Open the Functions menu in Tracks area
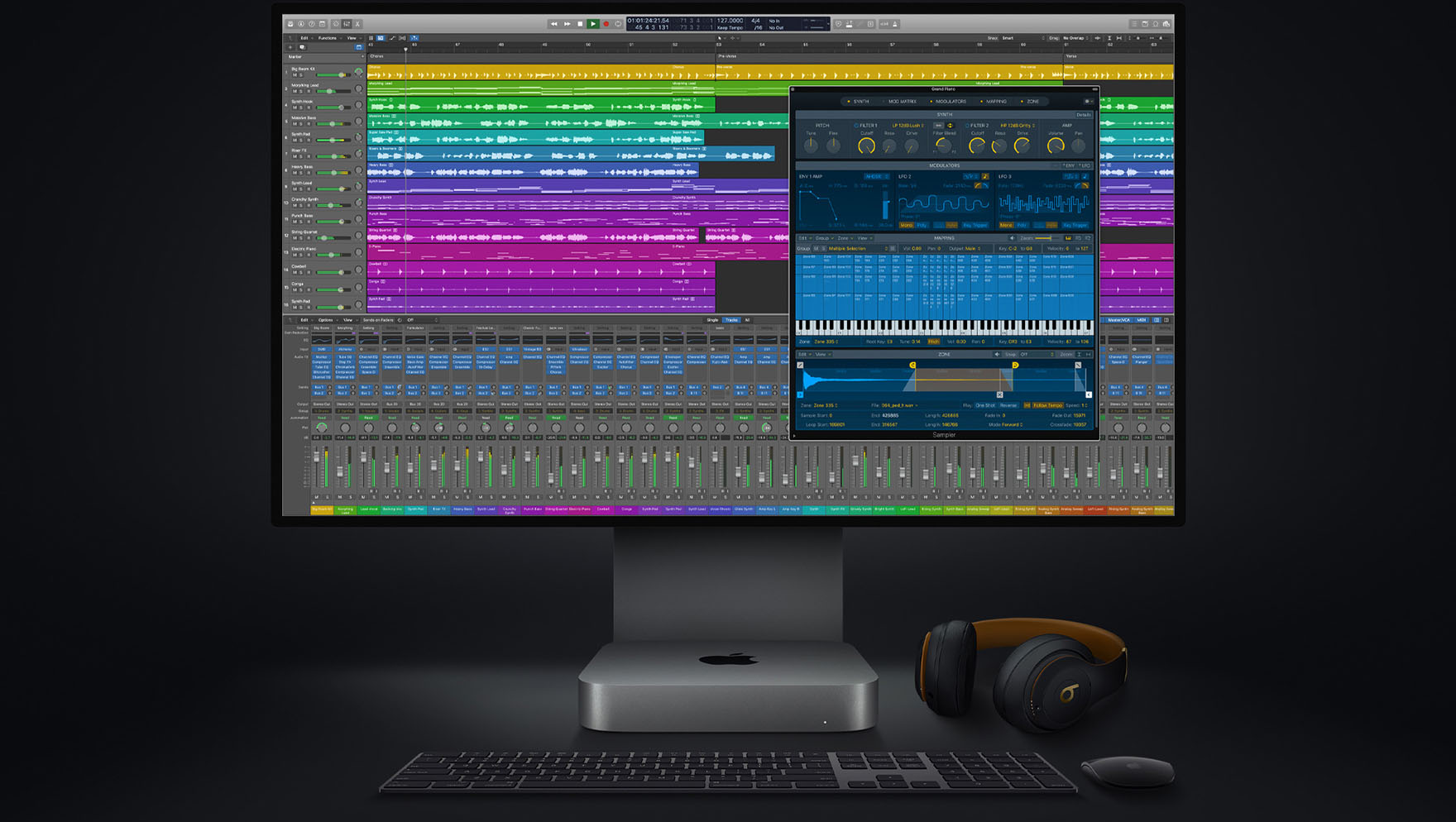1456x822 pixels. (x=328, y=38)
